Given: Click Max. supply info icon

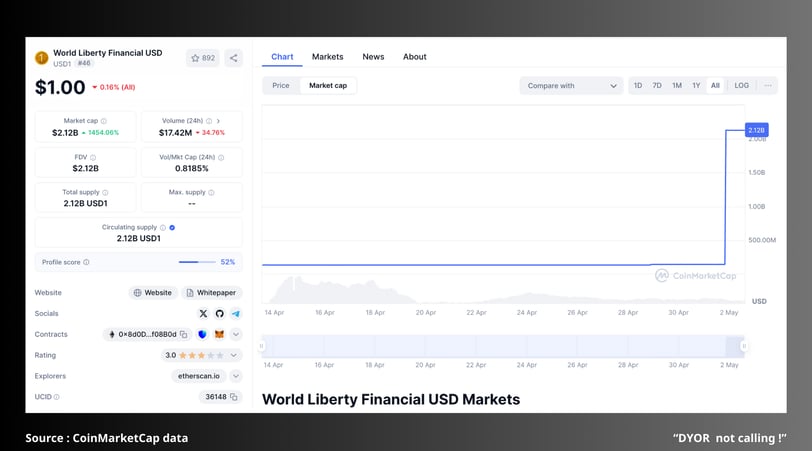Looking at the screenshot, I should tap(211, 192).
